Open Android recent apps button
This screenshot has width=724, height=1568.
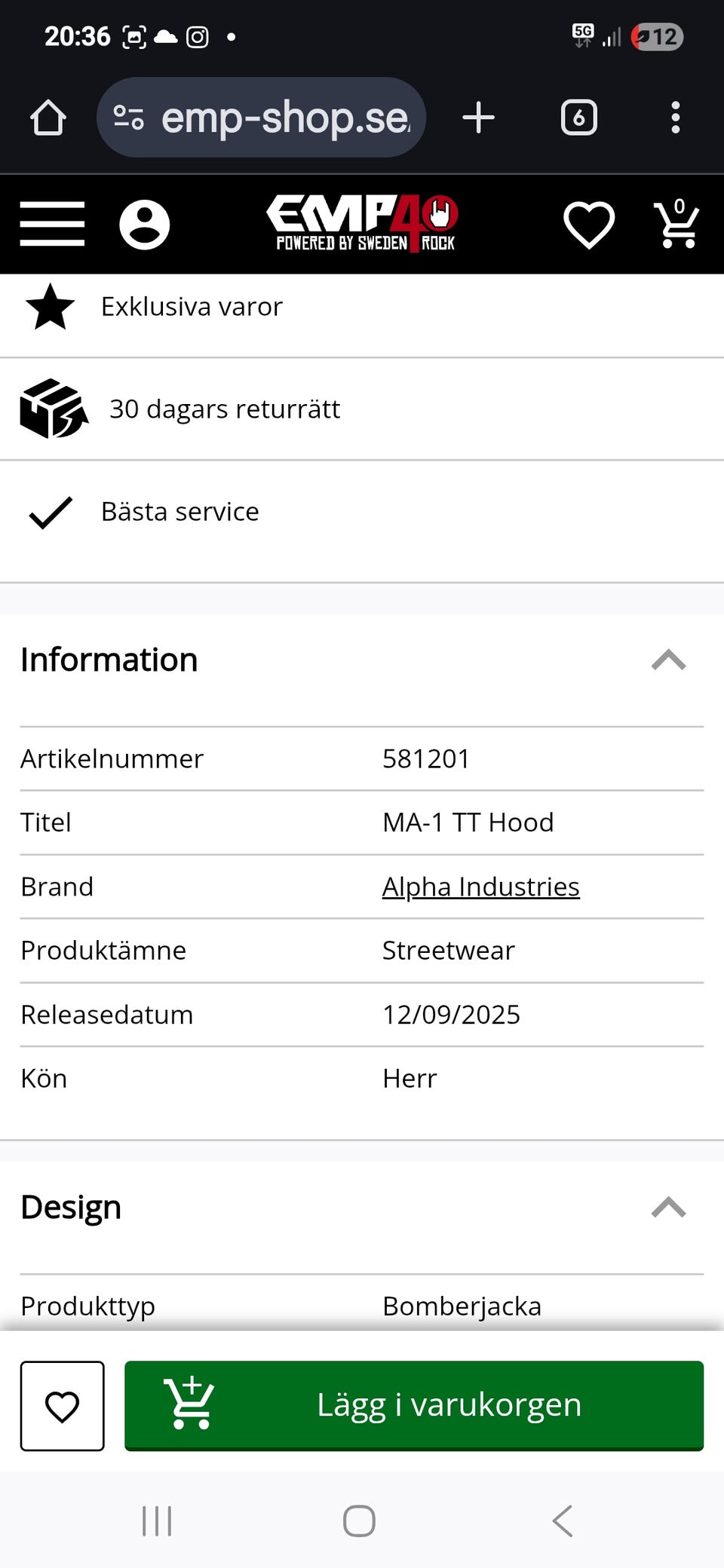(x=157, y=1521)
